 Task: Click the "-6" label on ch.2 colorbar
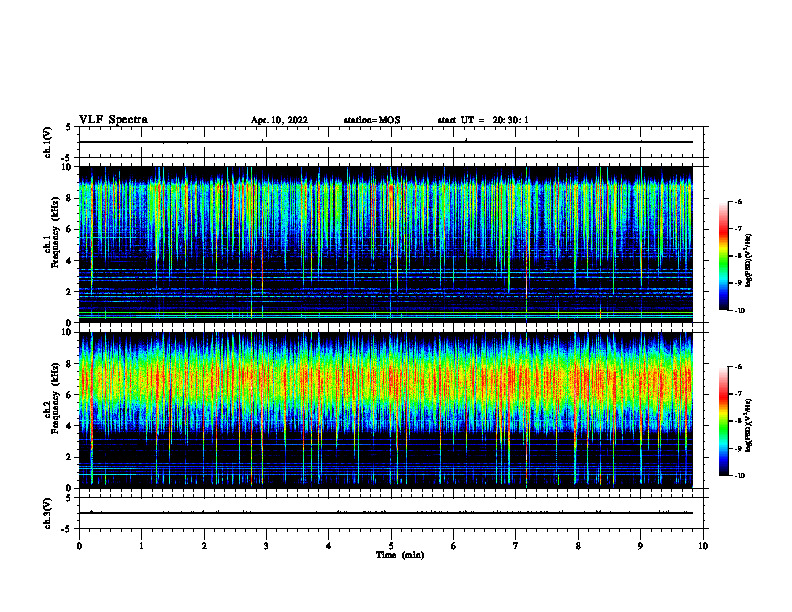coord(738,367)
